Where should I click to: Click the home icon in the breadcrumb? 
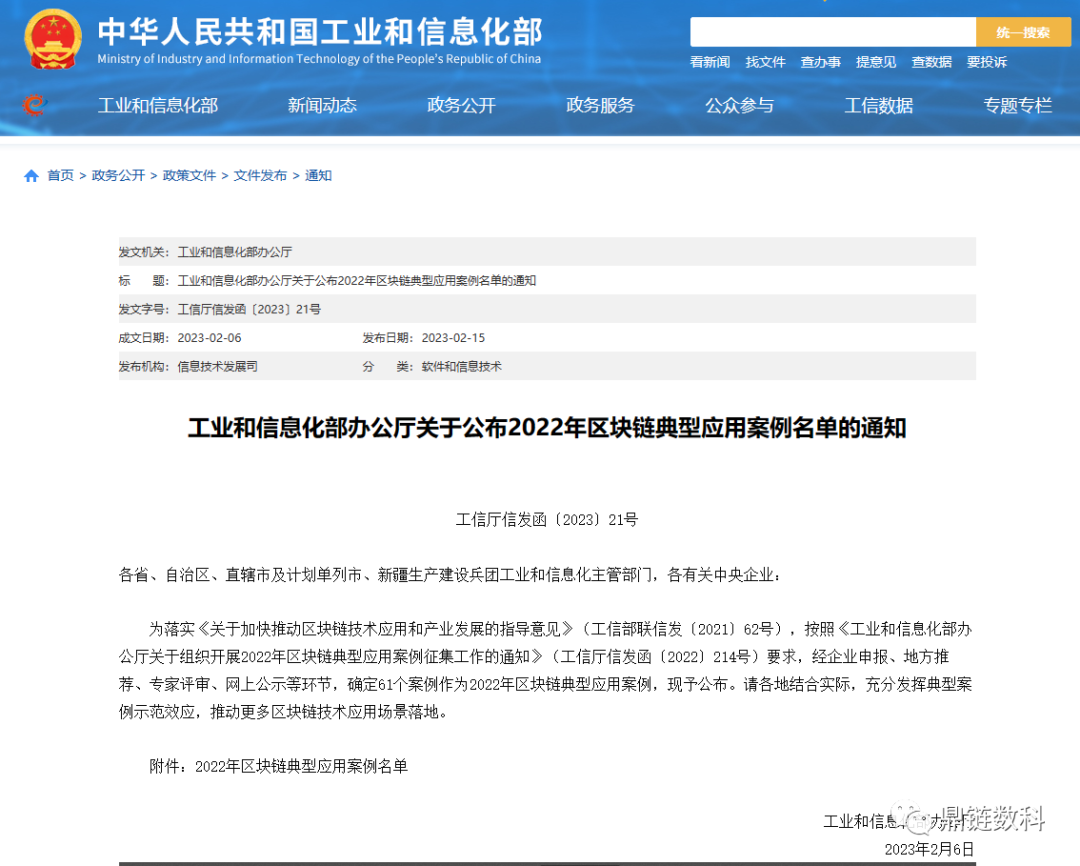[x=30, y=175]
